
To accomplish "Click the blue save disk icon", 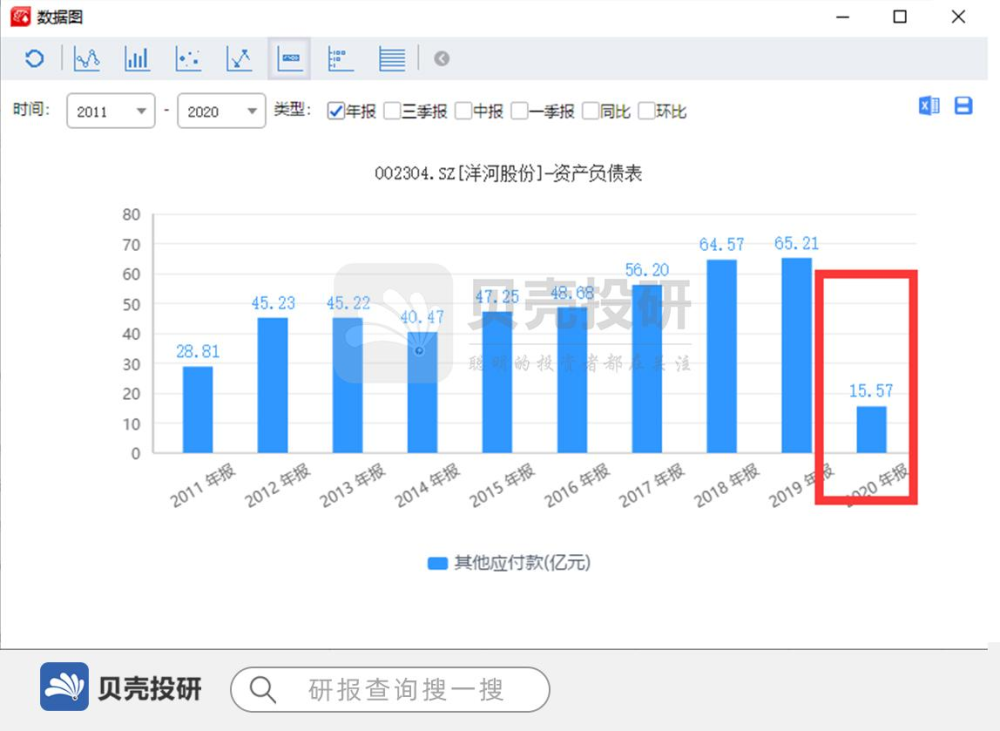I will [963, 105].
